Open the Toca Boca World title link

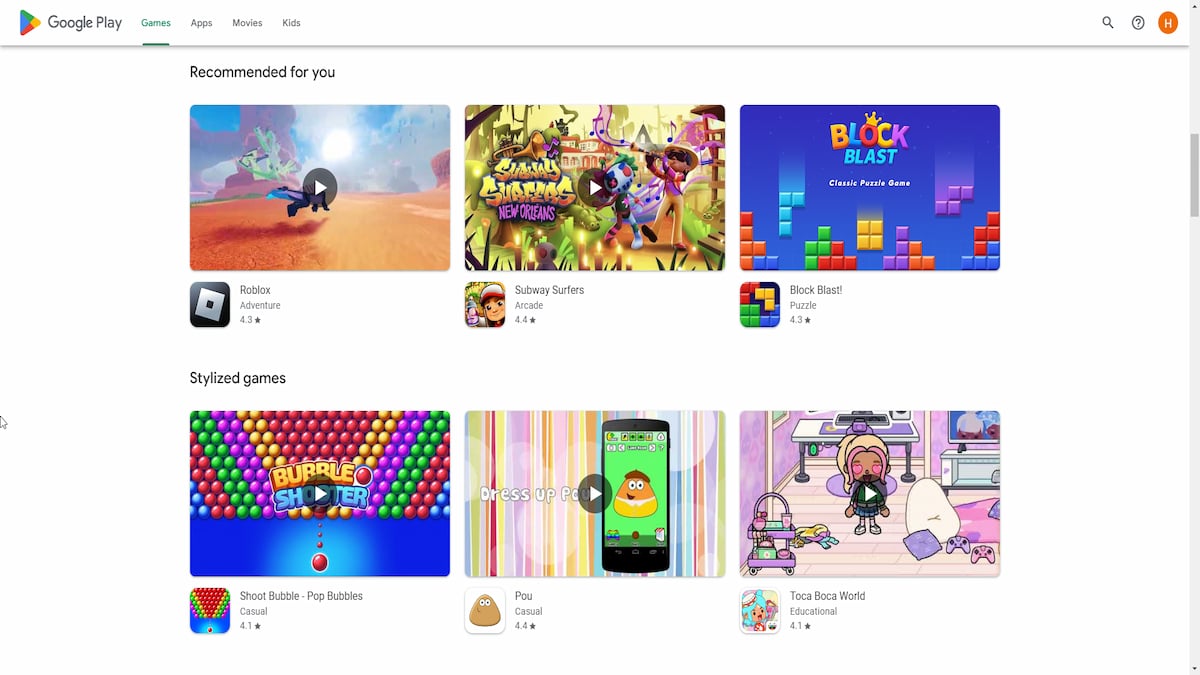point(827,596)
